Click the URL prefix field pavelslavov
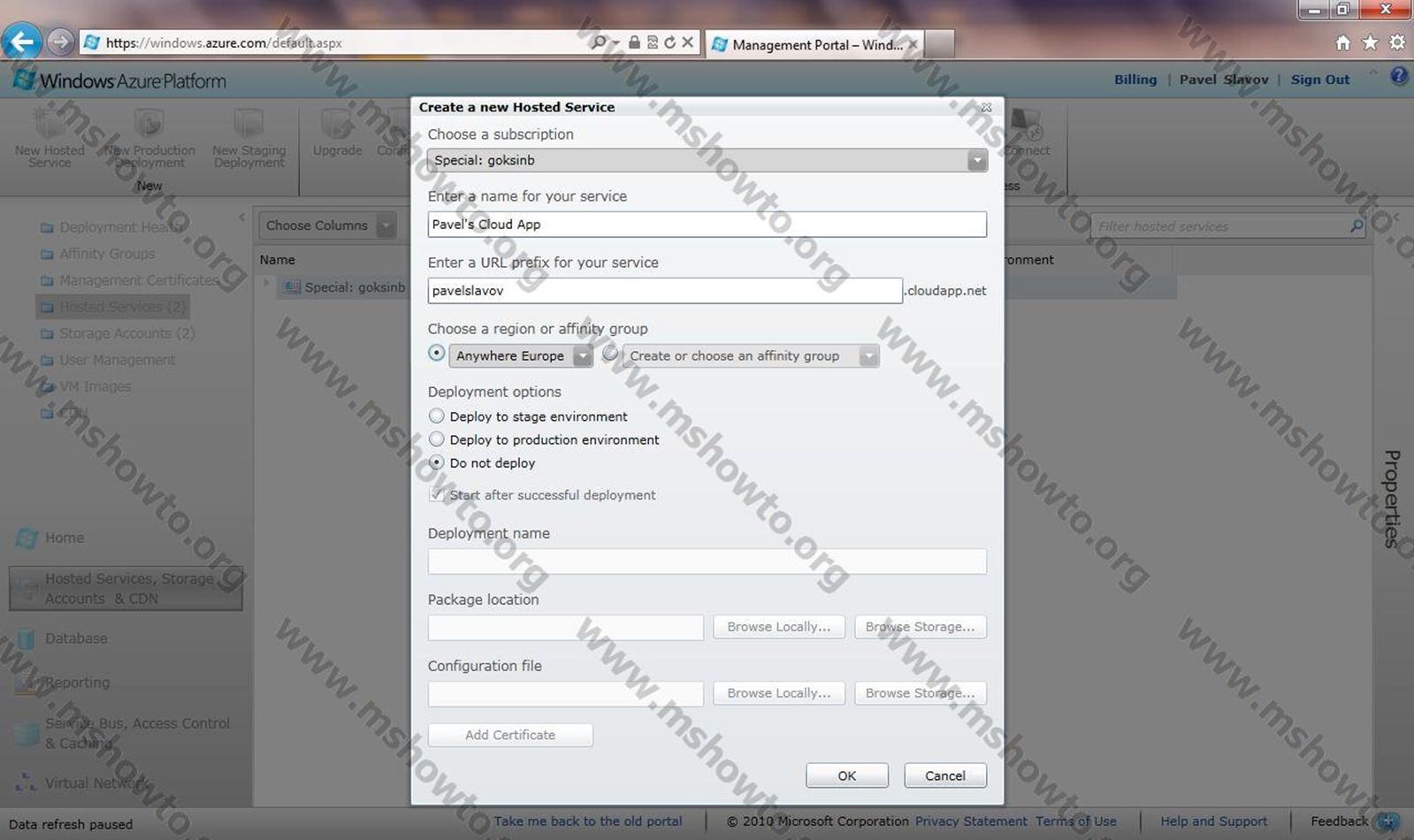The image size is (1414, 840). tap(665, 291)
